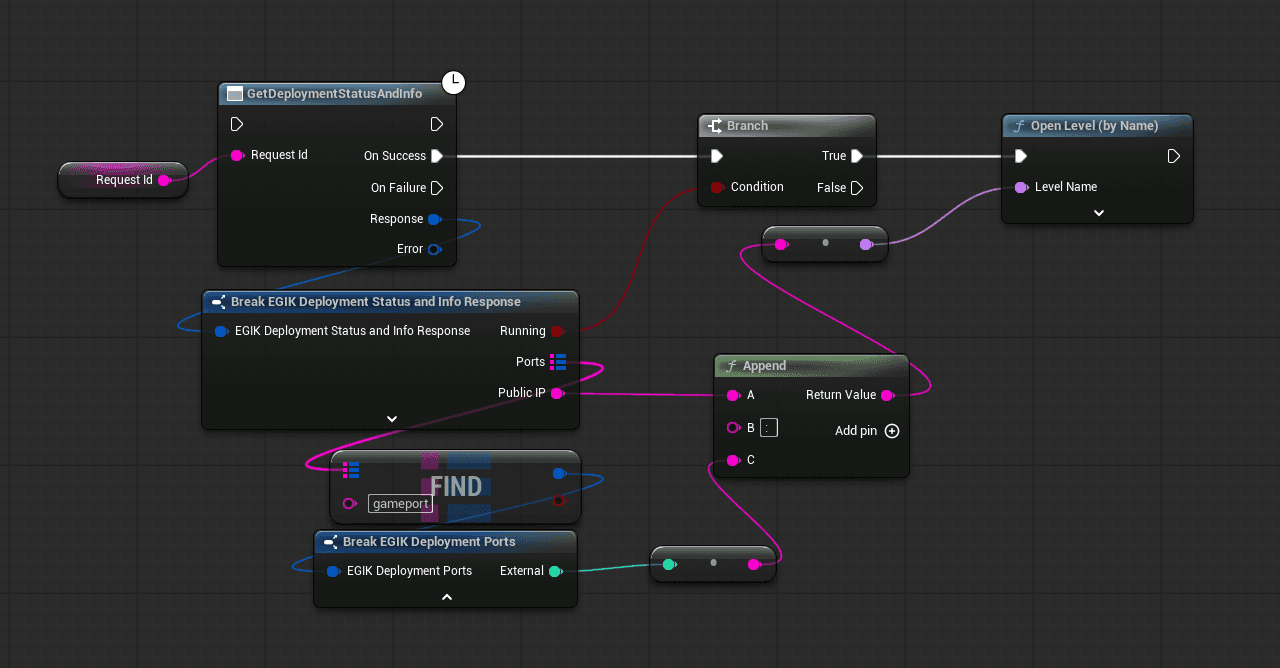This screenshot has width=1280, height=668.
Task: Click the Branch node's False output pin
Action: point(857,188)
